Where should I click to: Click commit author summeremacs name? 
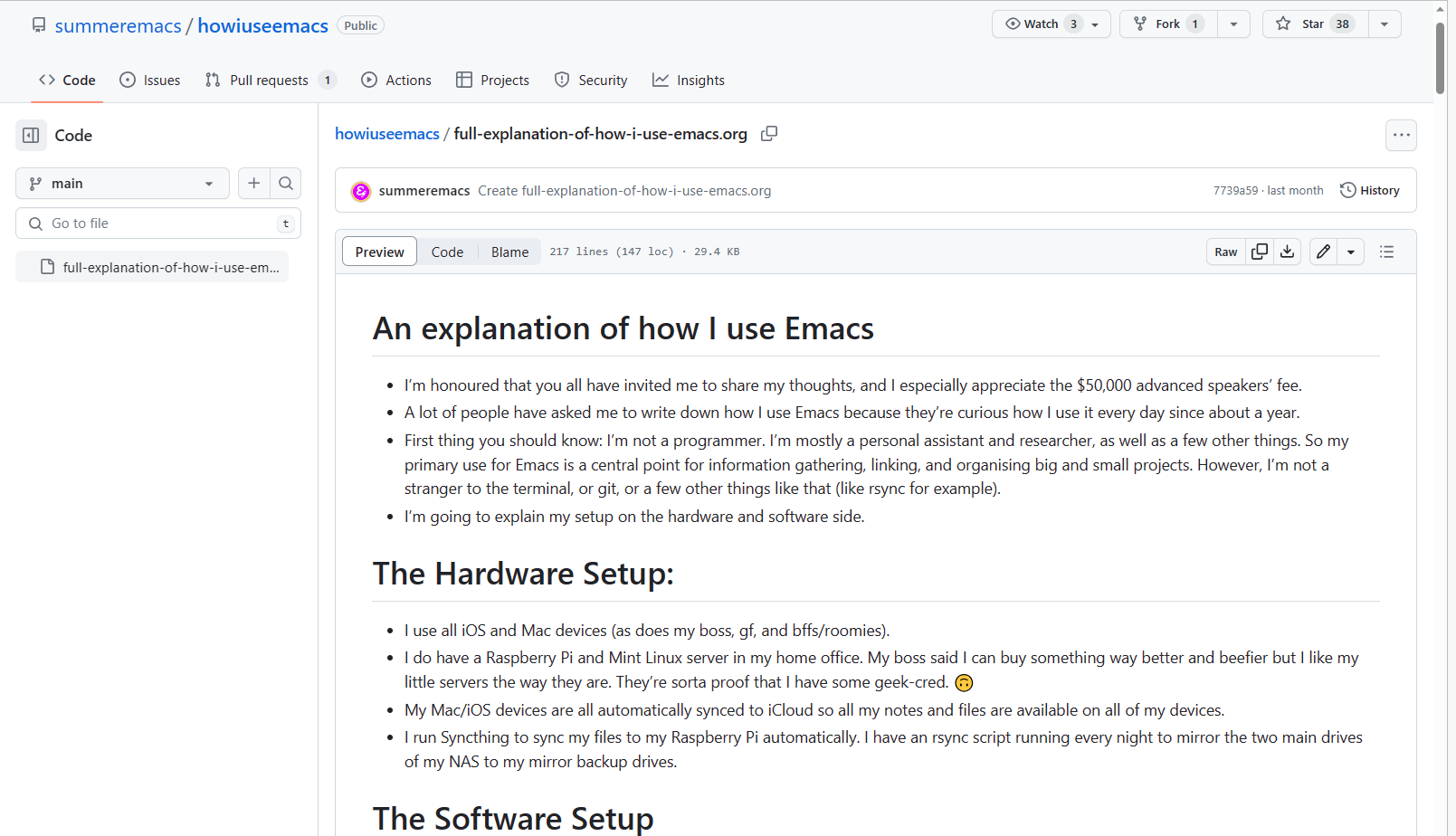[x=424, y=191]
